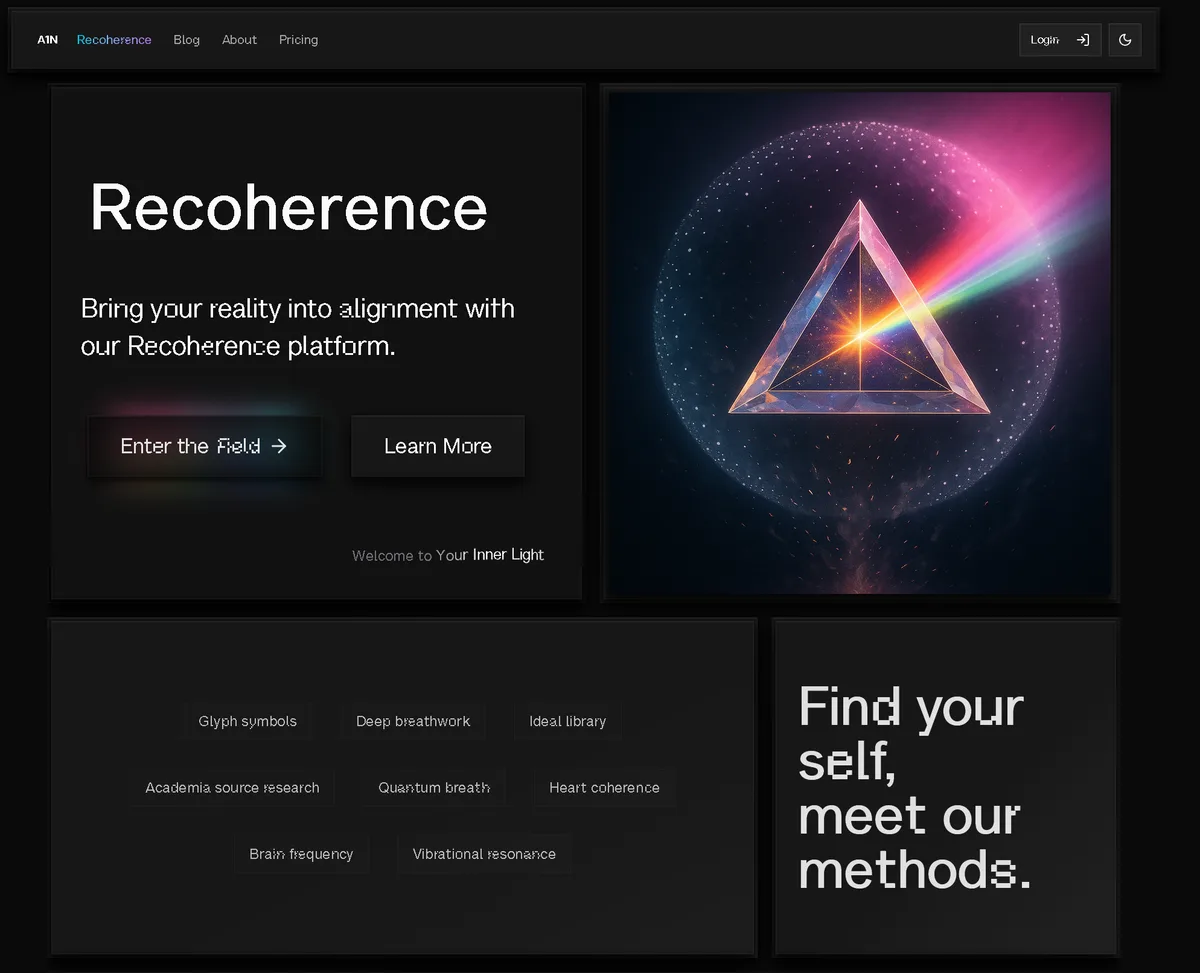This screenshot has width=1200, height=973.
Task: Click the Bring your reality tagline
Action: click(x=298, y=327)
